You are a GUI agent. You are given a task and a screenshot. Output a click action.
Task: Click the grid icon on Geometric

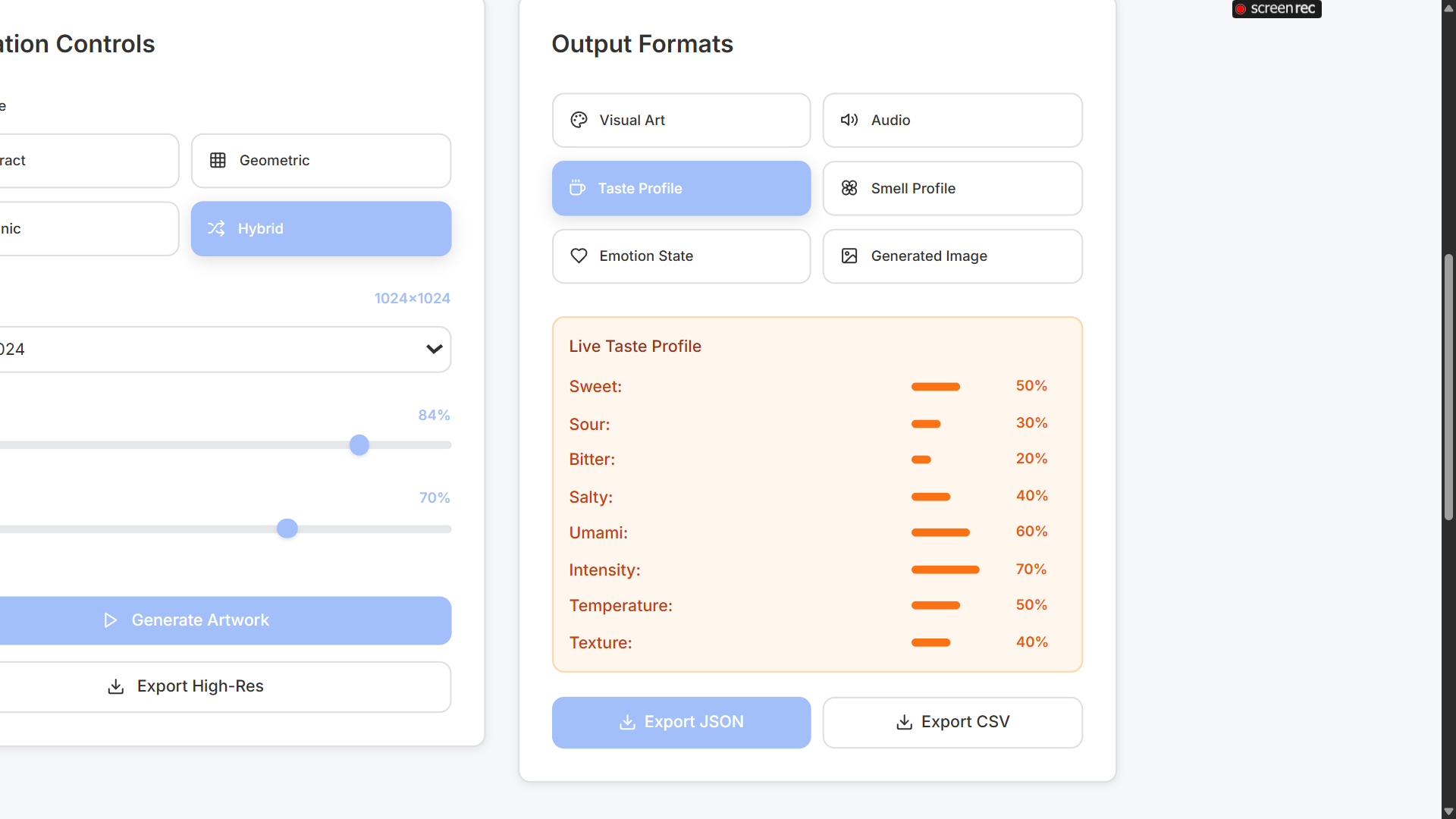tap(218, 160)
